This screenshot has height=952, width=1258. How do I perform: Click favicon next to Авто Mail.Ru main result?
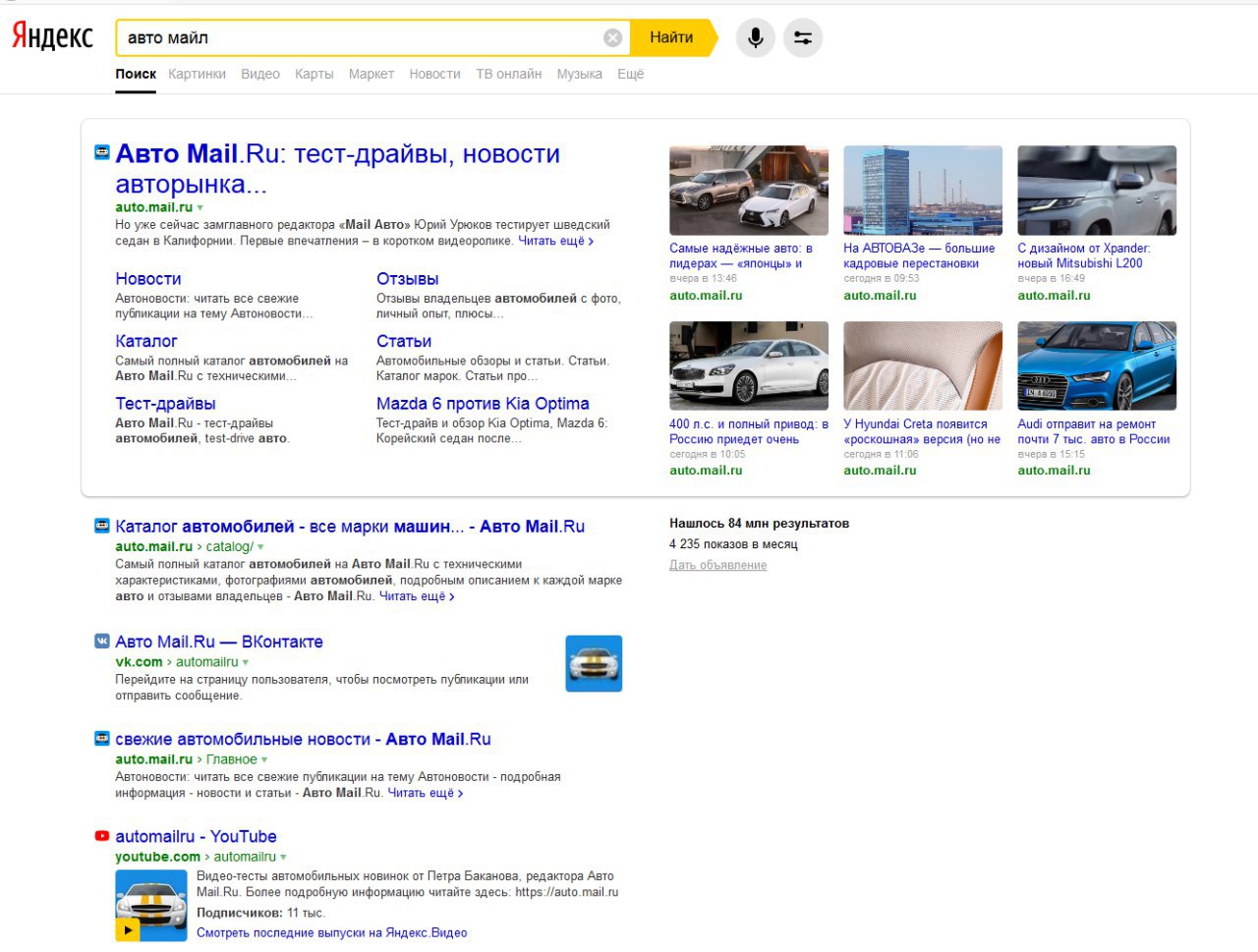coord(101,152)
